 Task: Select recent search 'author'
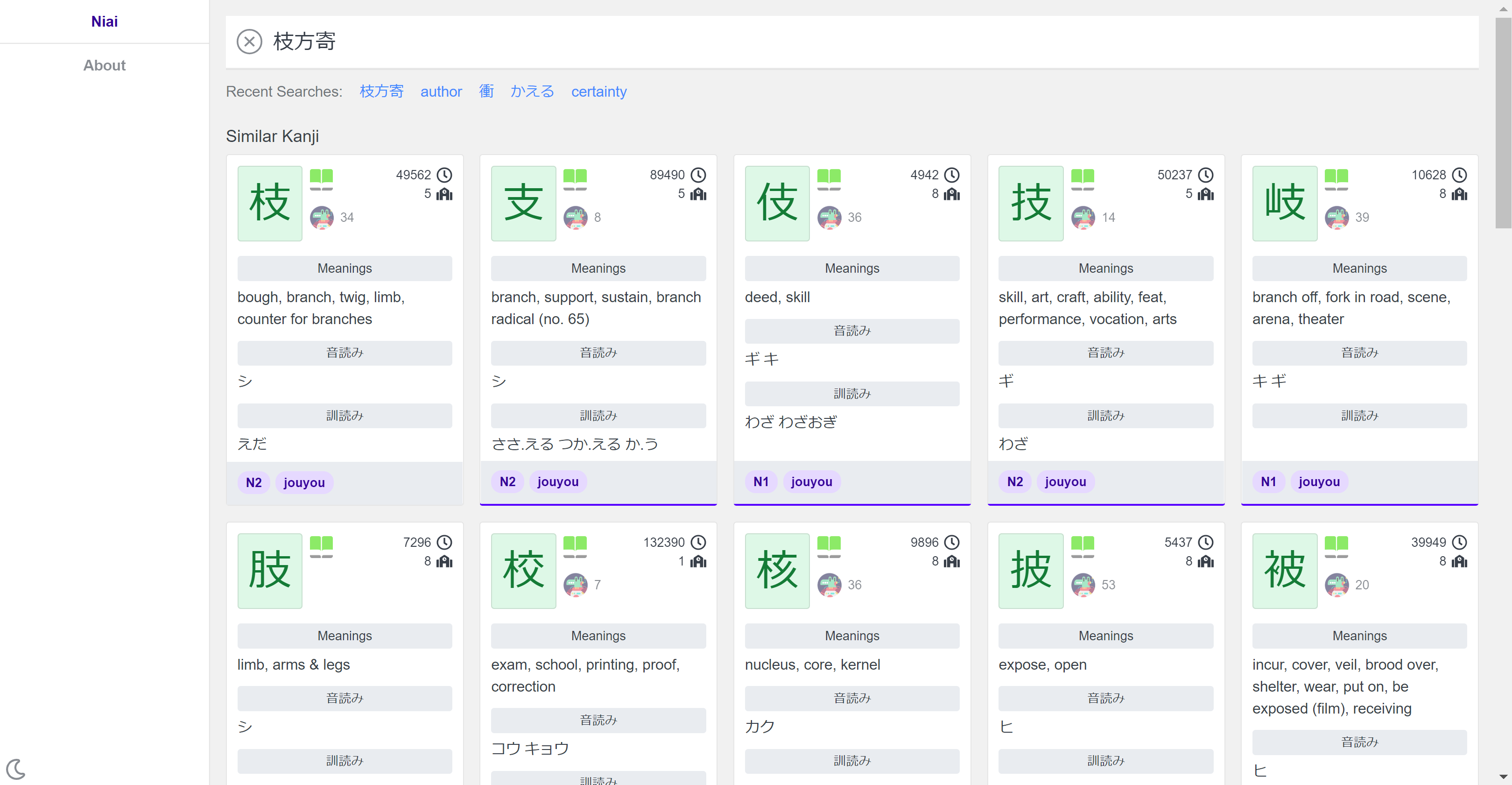click(441, 92)
